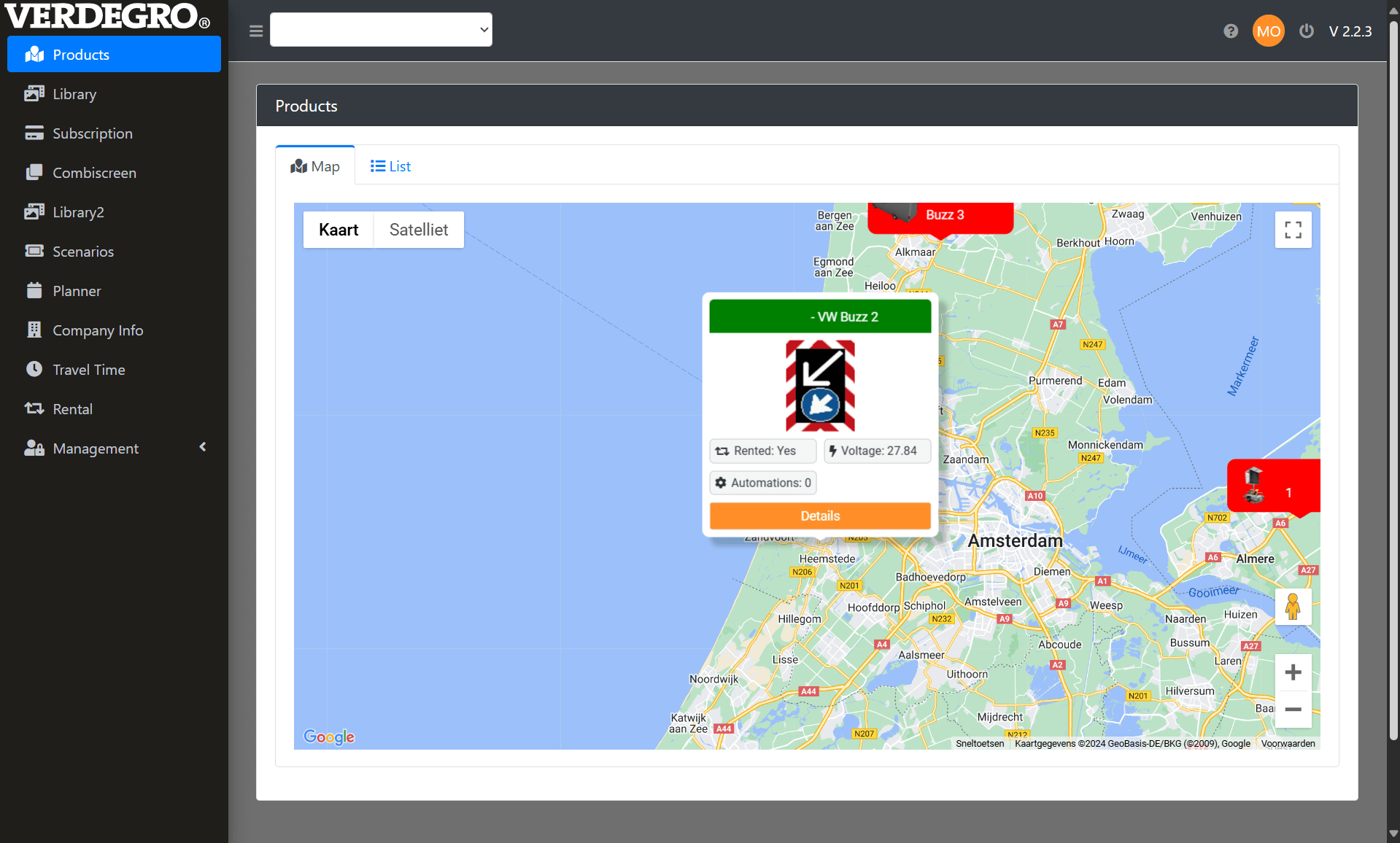Click the Almere map label
The width and height of the screenshot is (1400, 843).
coord(1255,559)
